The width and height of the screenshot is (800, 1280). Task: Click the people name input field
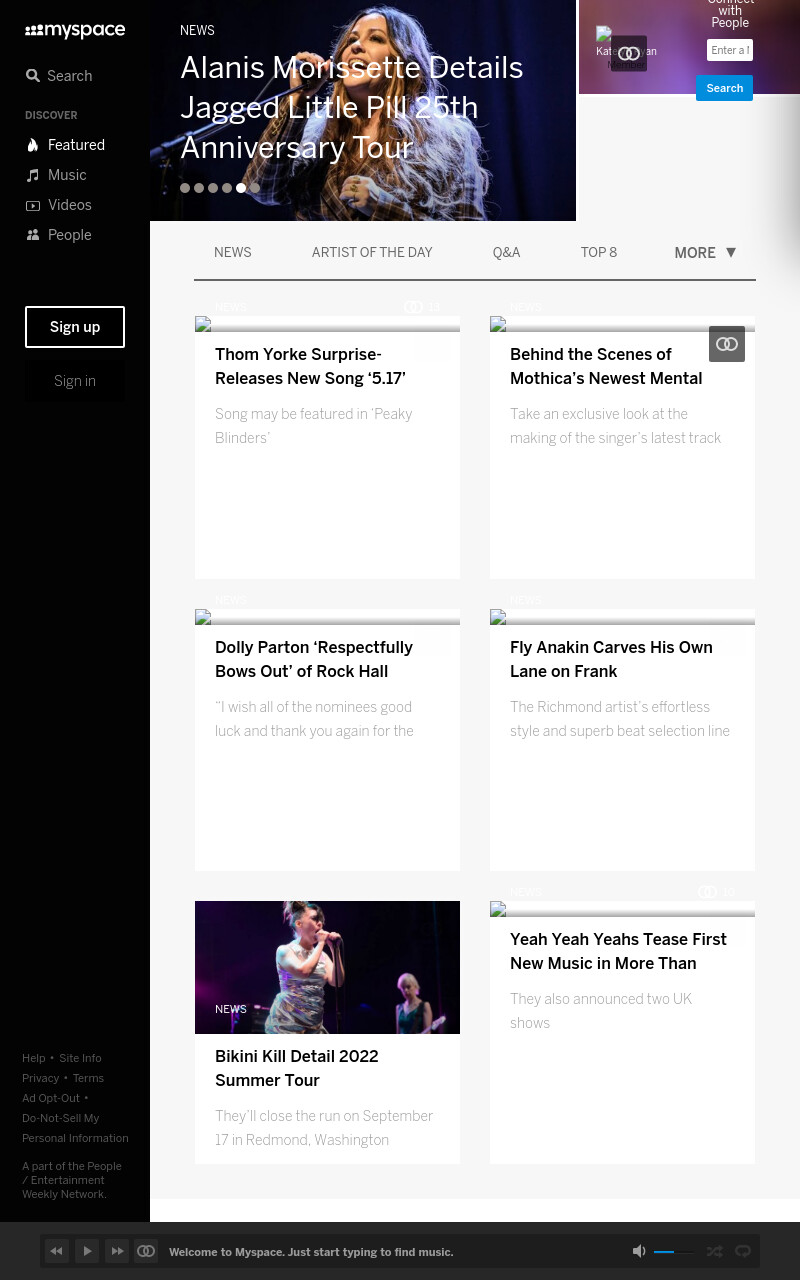point(730,50)
